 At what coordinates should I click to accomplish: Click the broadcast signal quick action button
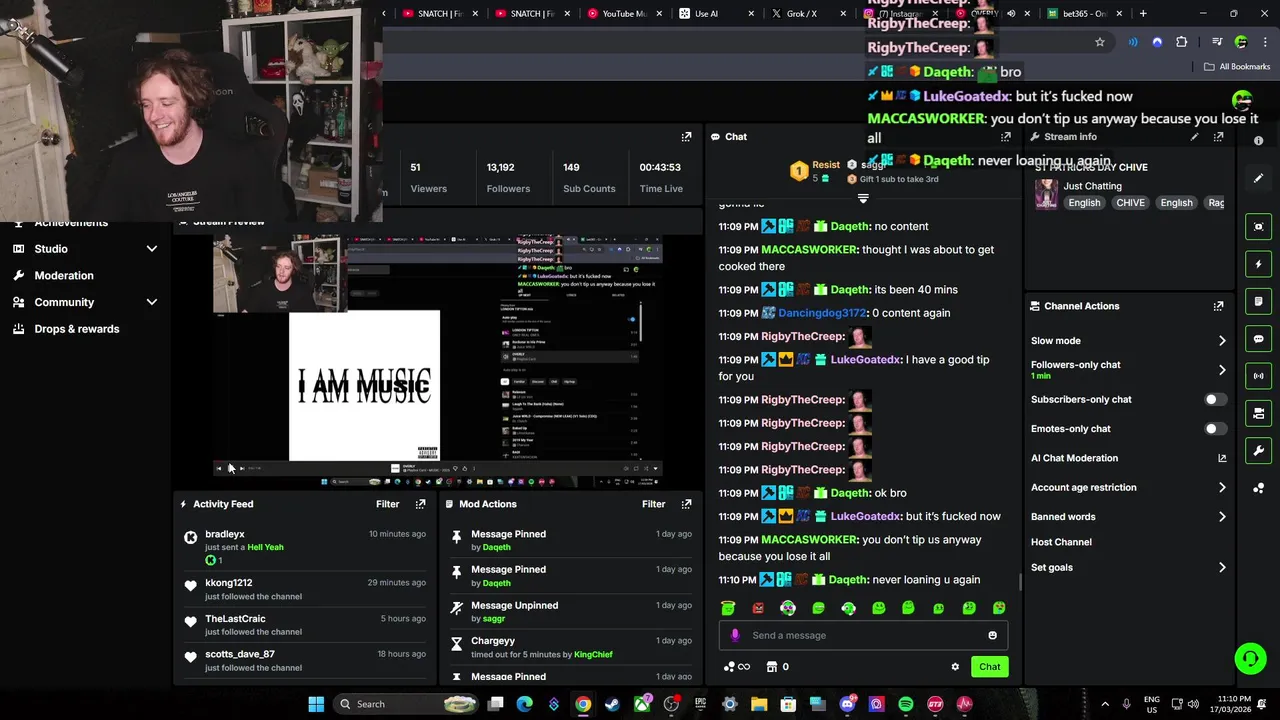[1259, 376]
